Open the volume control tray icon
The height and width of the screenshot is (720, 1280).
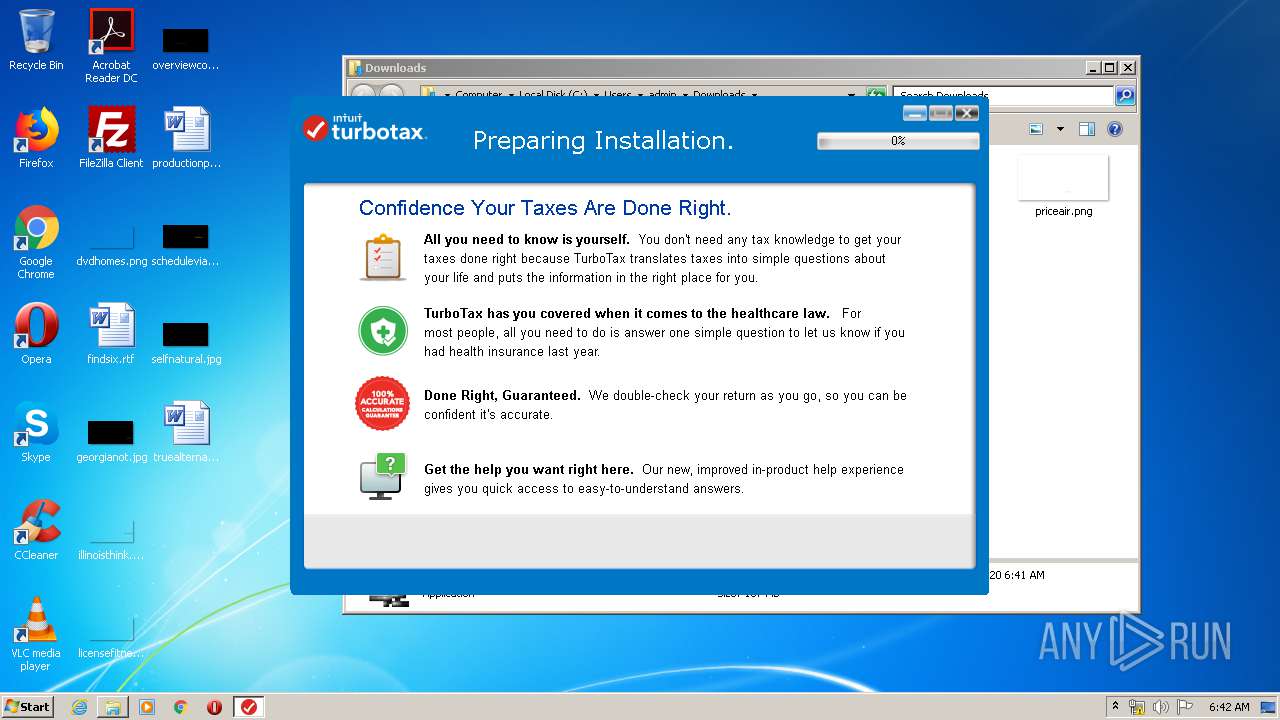(x=1161, y=707)
